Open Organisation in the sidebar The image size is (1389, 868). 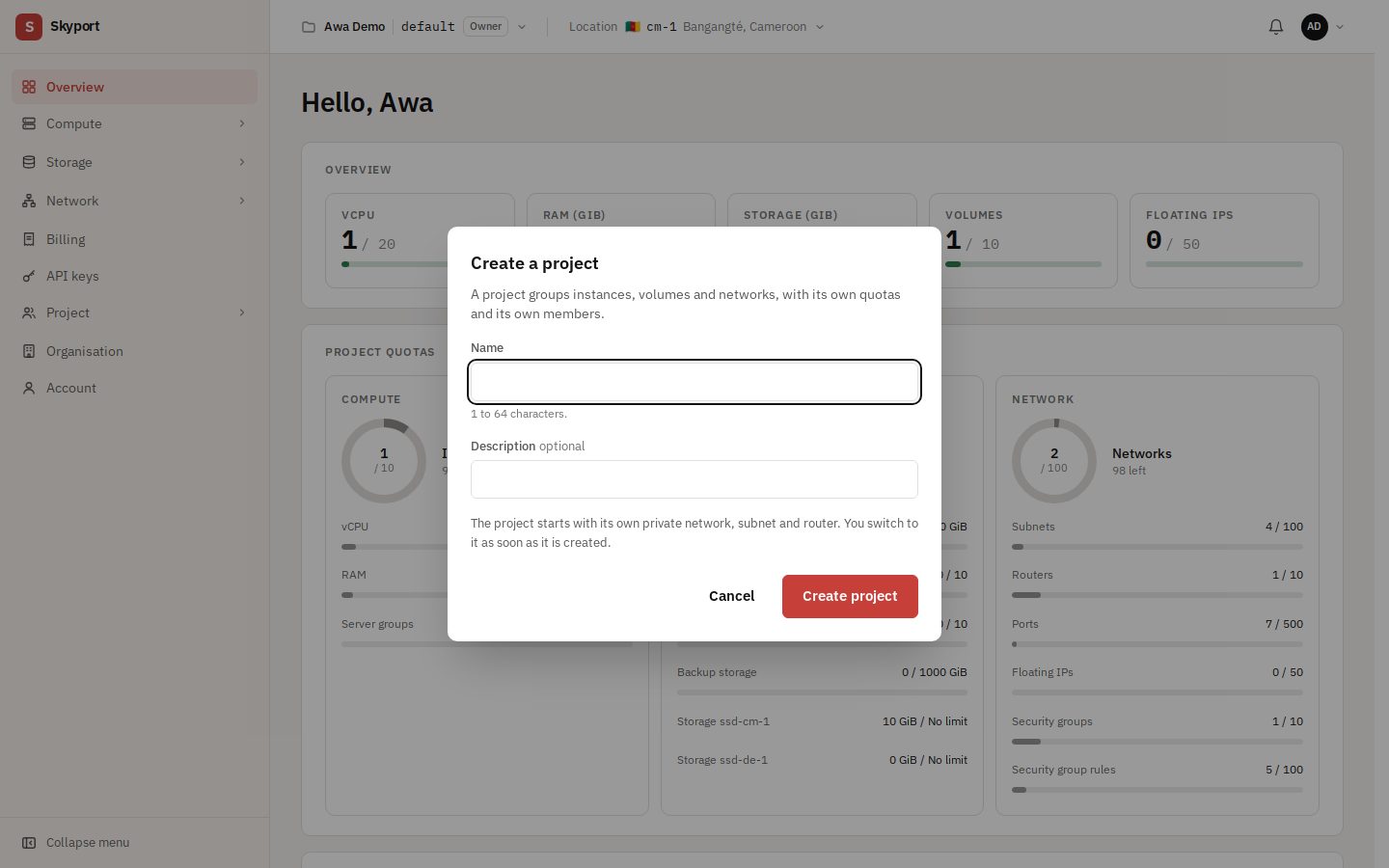134,351
